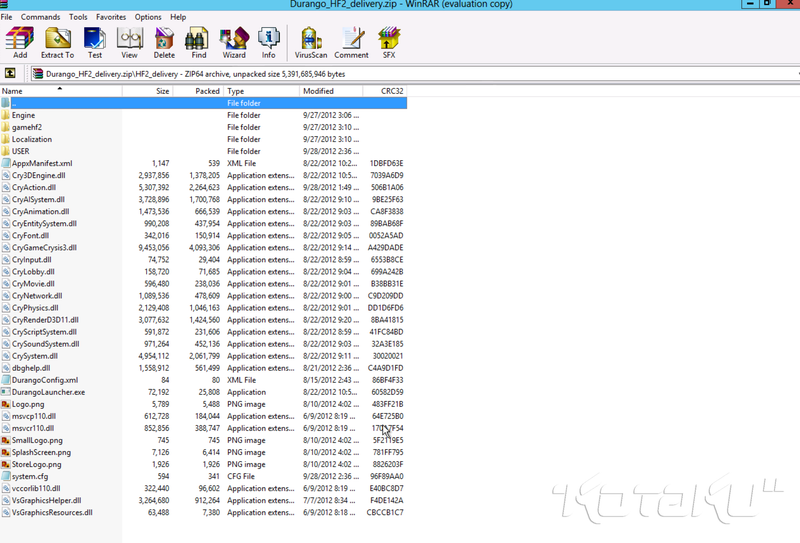Select CryAnimation.dll file name
This screenshot has width=800, height=543.
tap(40, 211)
